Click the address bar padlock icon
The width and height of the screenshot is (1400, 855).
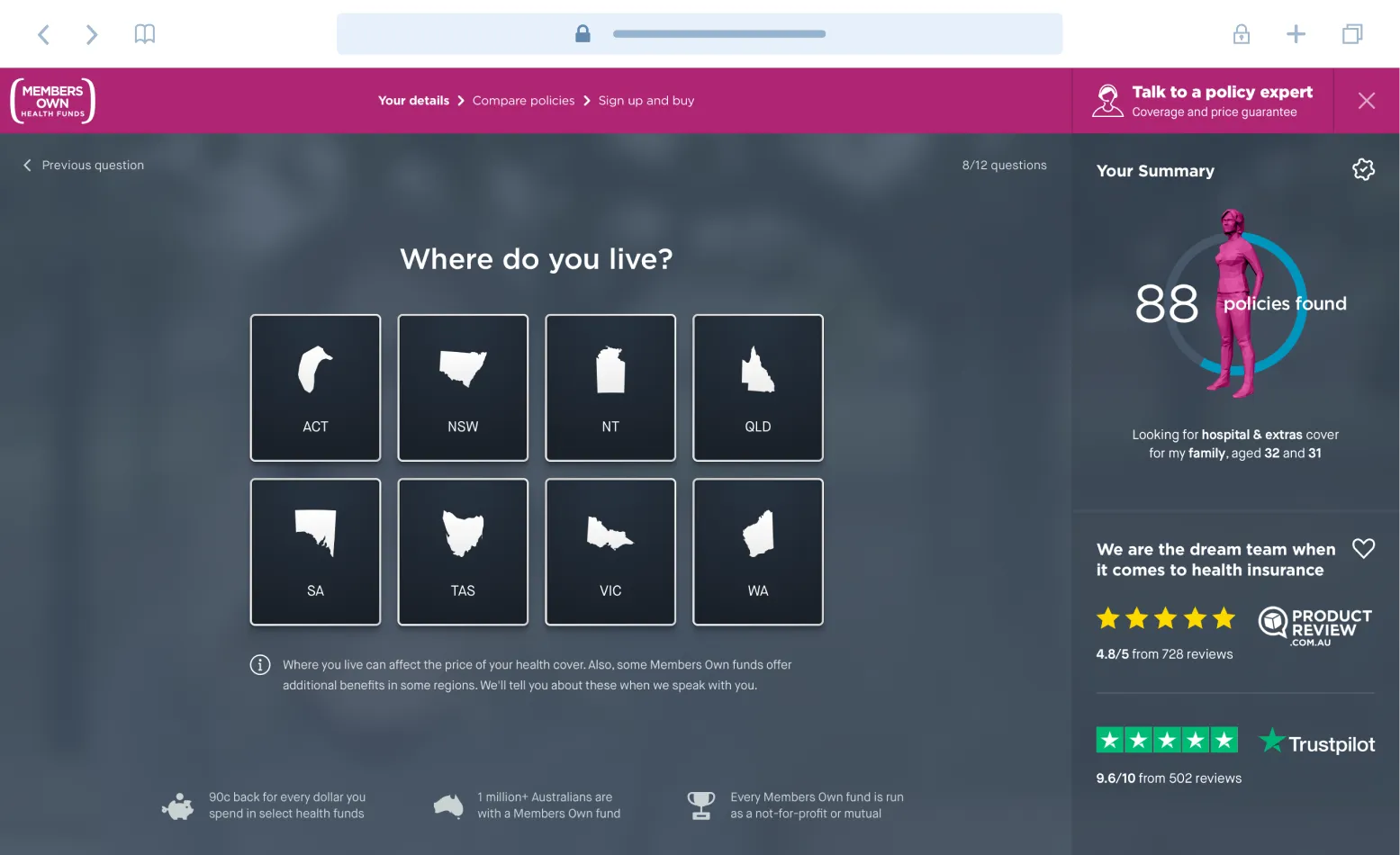coord(583,34)
